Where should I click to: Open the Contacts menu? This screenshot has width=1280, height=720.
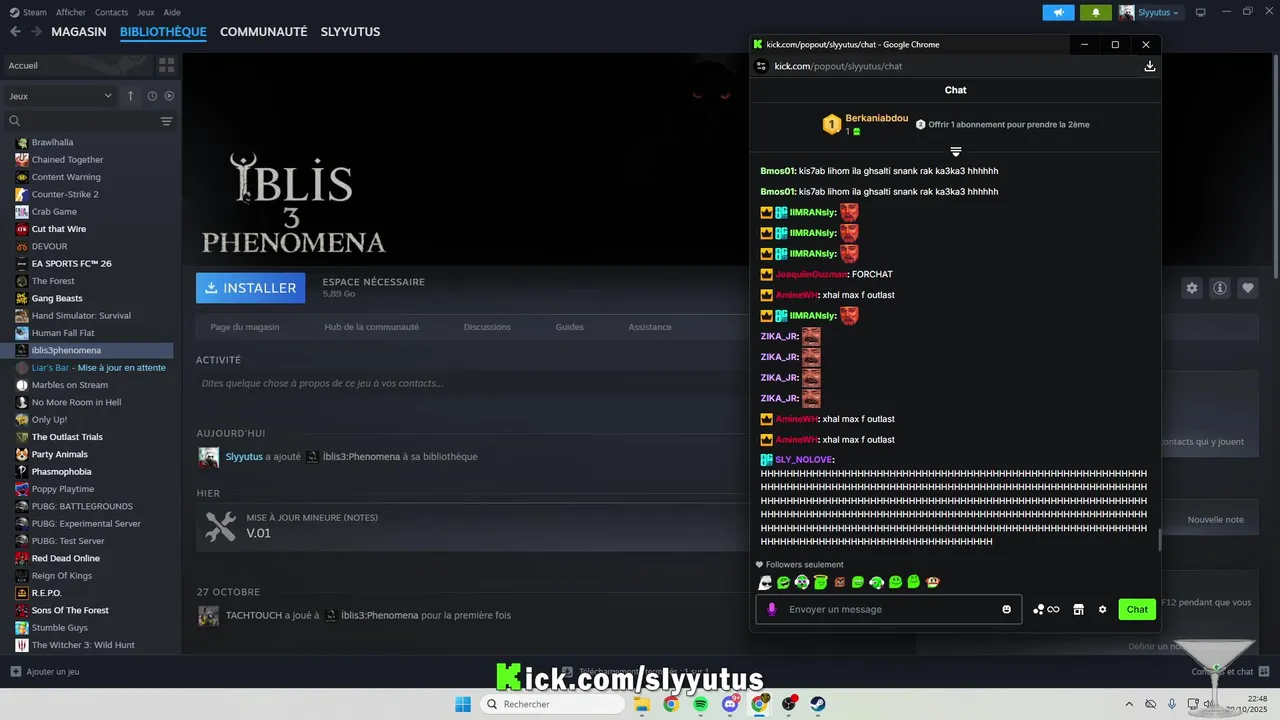(111, 12)
